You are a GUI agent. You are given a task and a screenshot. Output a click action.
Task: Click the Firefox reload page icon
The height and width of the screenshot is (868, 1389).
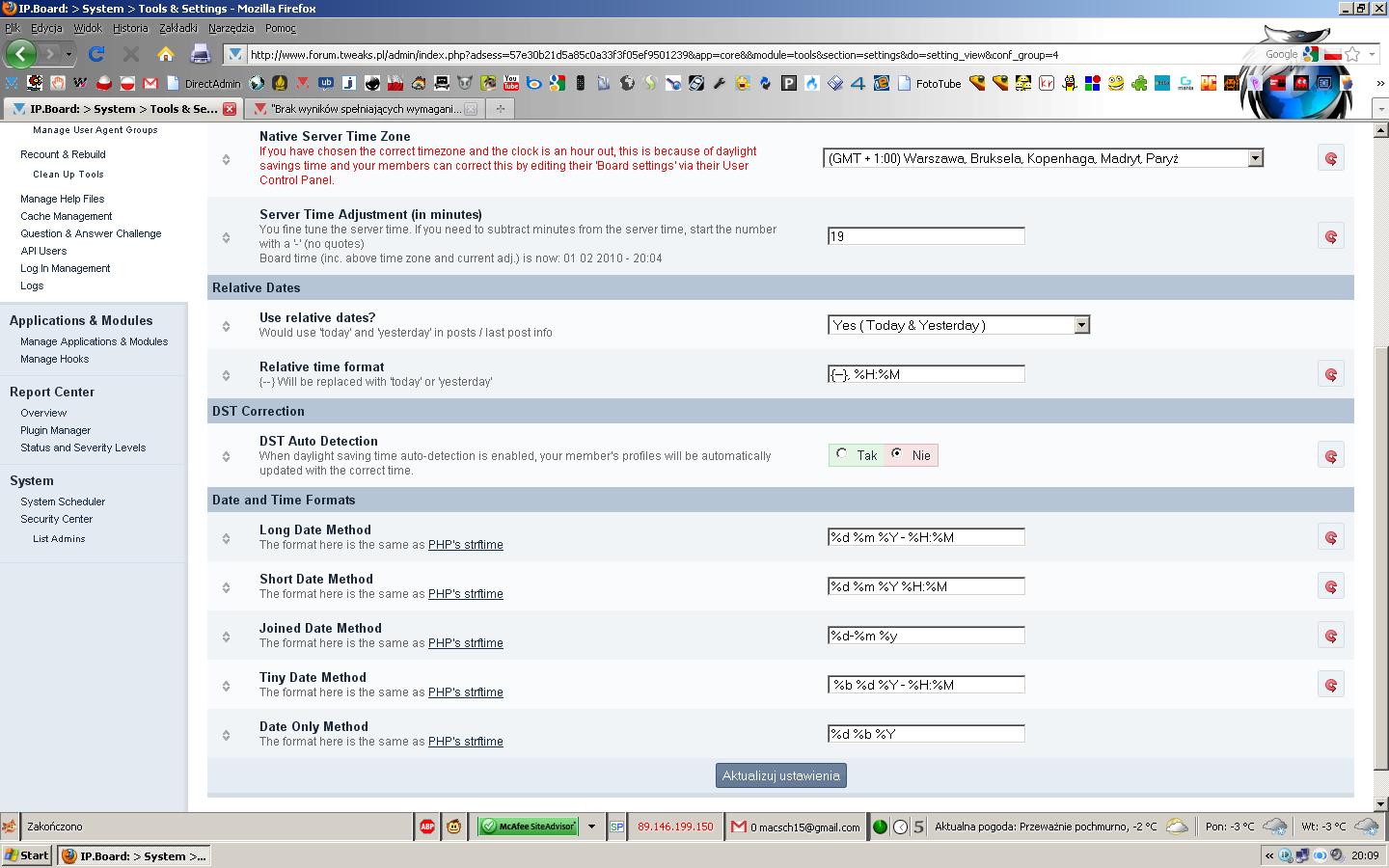(x=95, y=54)
